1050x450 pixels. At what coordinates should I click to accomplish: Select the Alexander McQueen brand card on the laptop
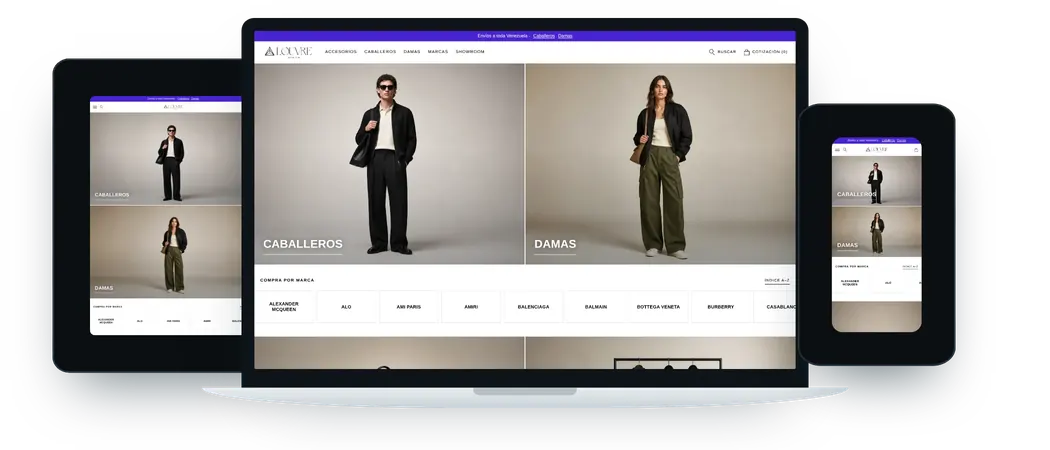coord(284,307)
